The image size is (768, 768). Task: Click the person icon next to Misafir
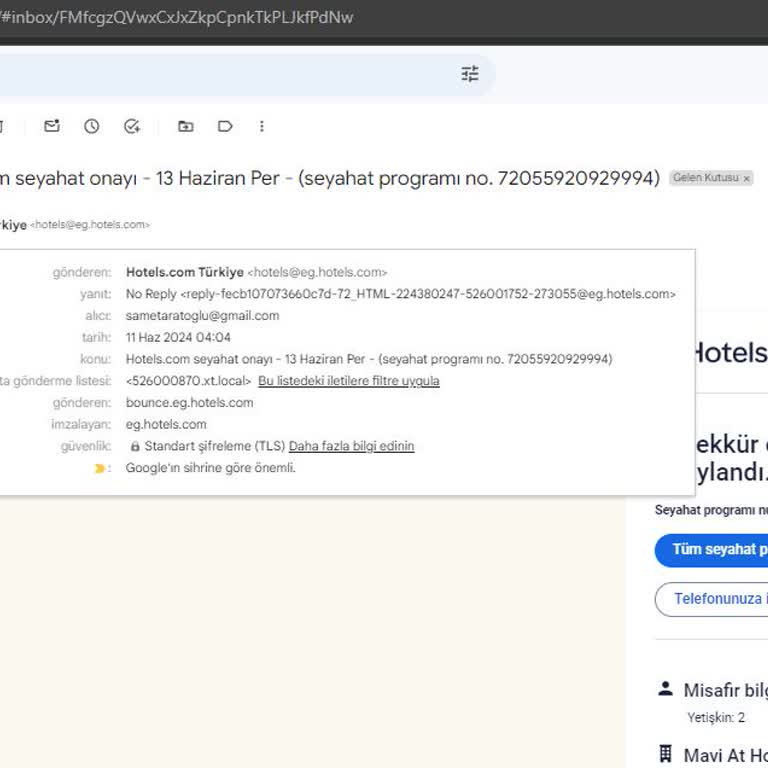pos(665,689)
